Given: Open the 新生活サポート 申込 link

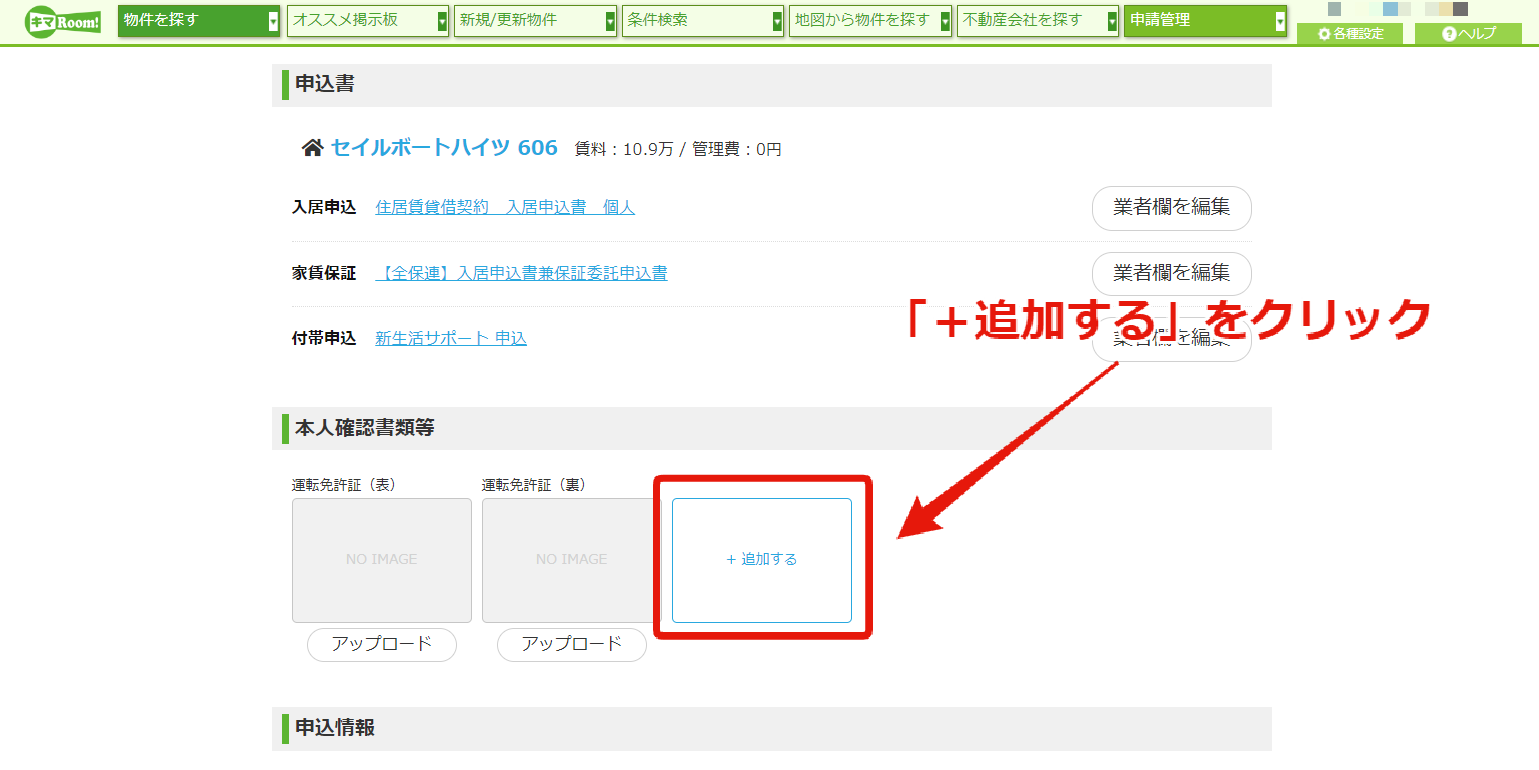Looking at the screenshot, I should pyautogui.click(x=451, y=338).
